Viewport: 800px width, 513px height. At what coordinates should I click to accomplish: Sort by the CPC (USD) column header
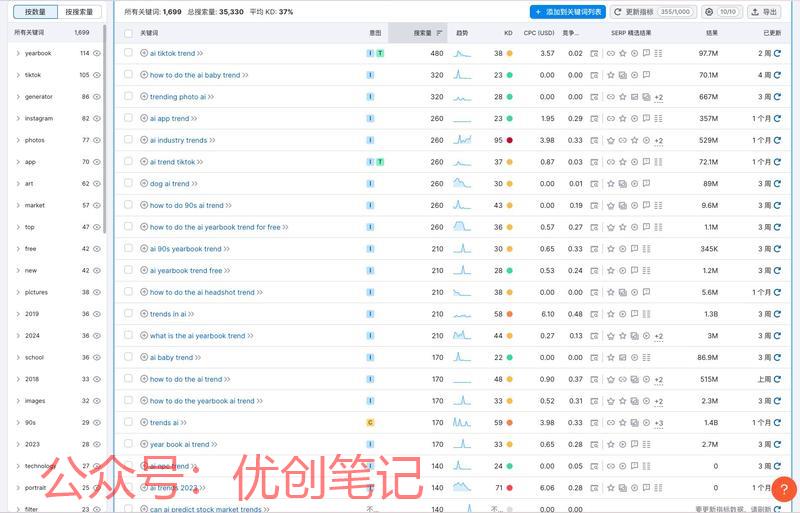[539, 33]
